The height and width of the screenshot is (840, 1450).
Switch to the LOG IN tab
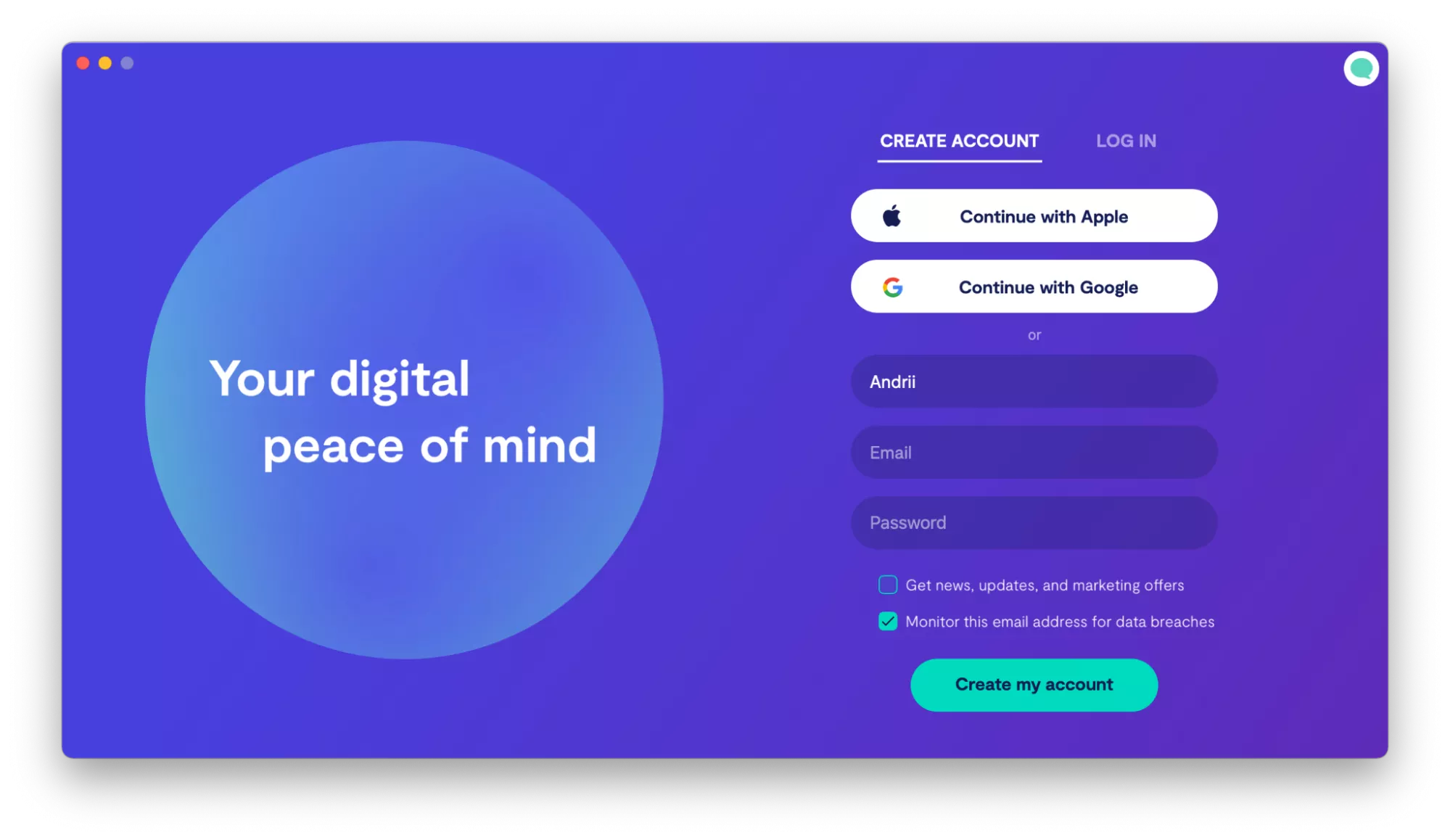1125,140
